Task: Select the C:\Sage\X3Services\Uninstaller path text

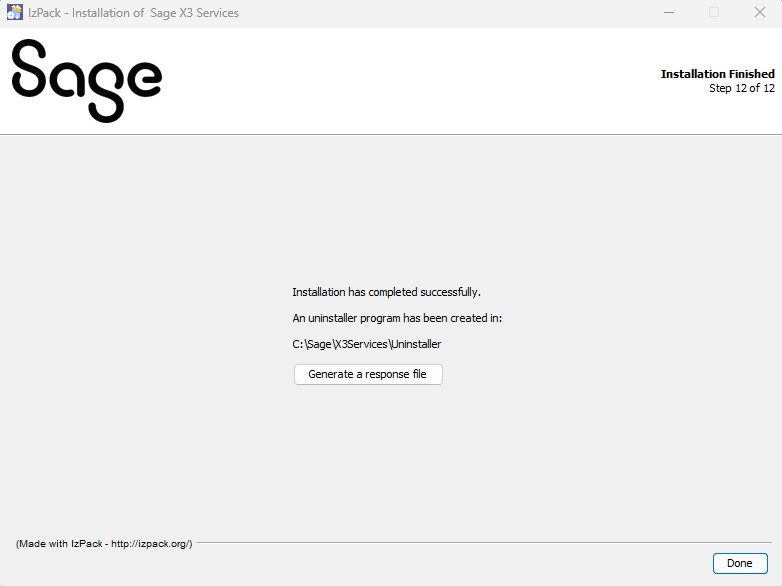Action: click(366, 344)
